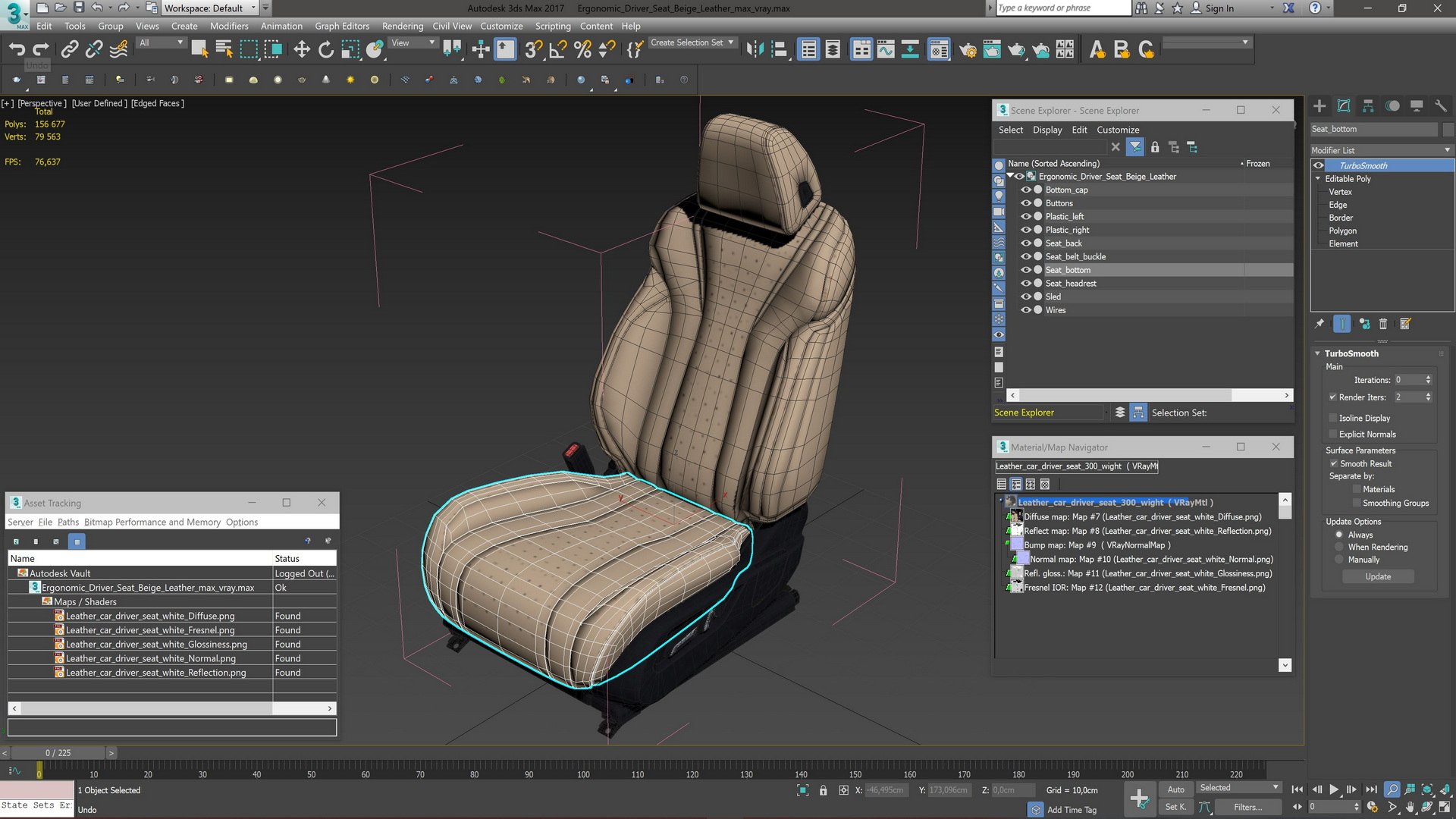The image size is (1456, 819).
Task: Activate the Select Object tool
Action: pos(199,50)
